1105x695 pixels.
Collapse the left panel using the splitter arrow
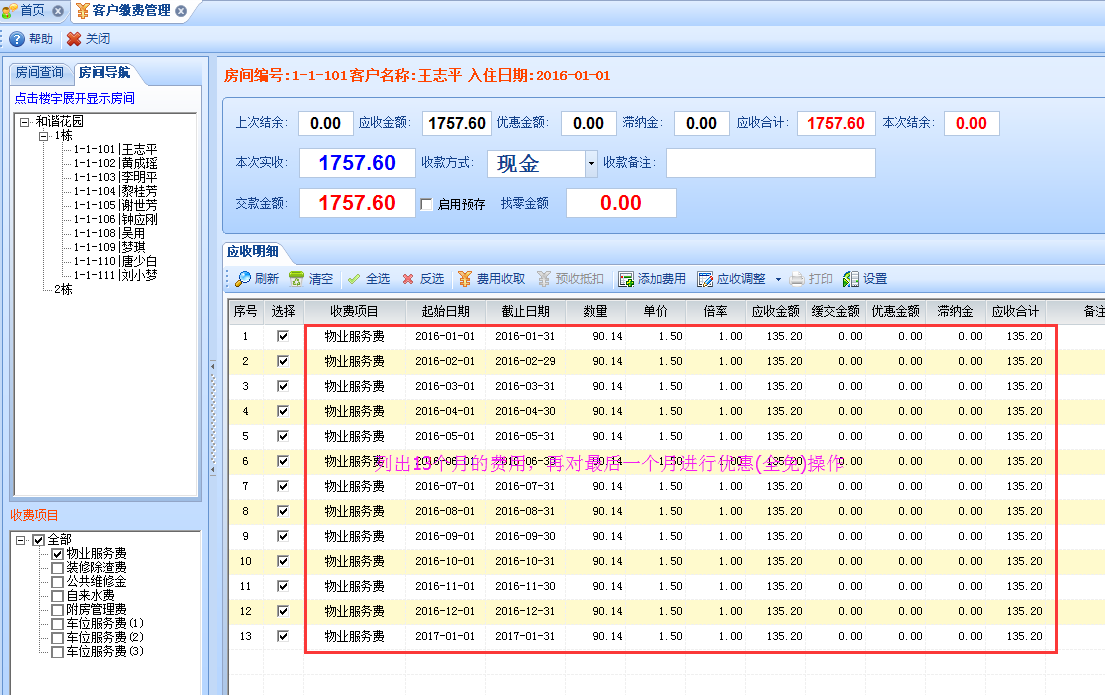213,418
